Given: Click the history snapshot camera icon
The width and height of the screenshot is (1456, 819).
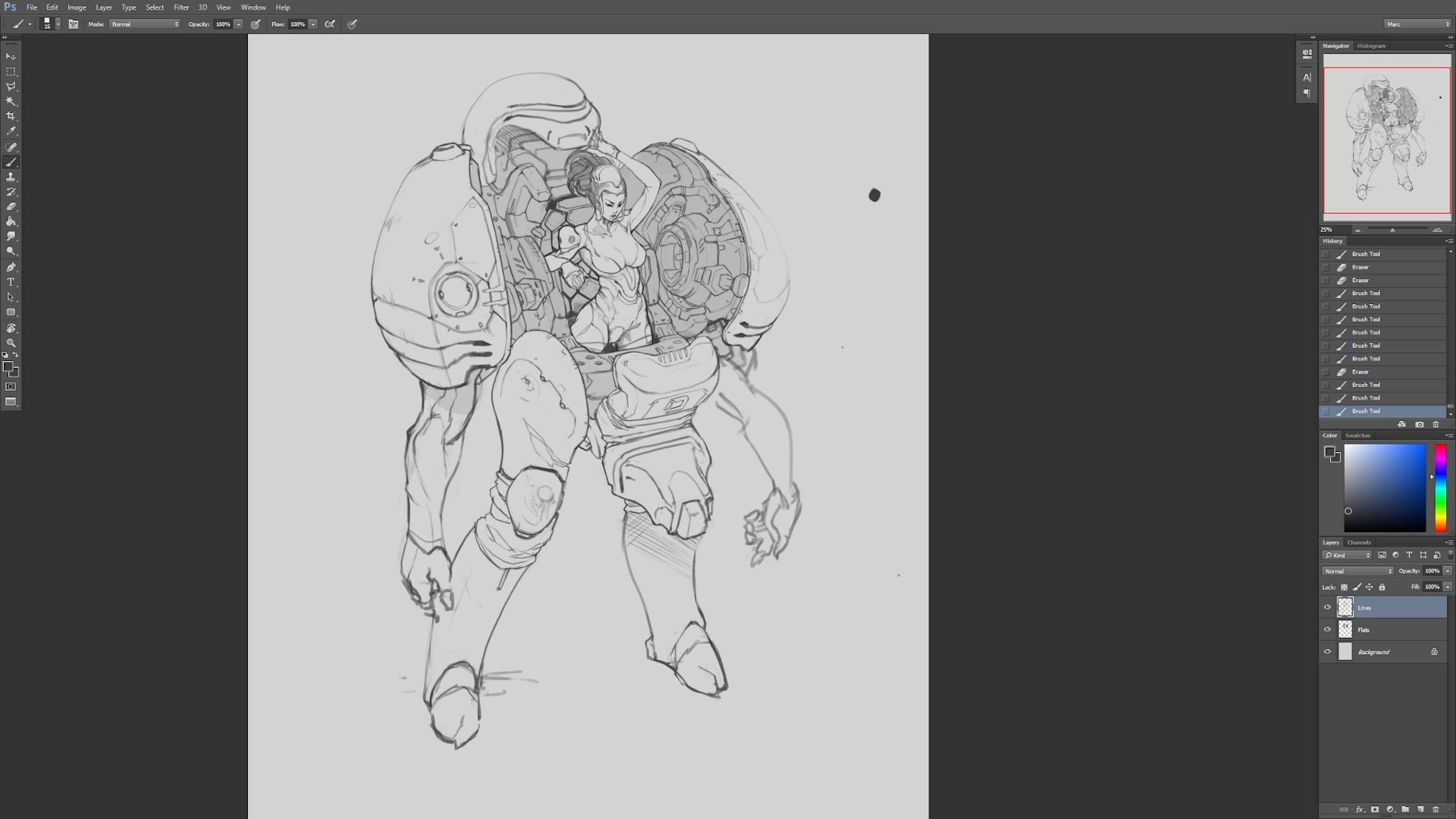Looking at the screenshot, I should (1419, 425).
